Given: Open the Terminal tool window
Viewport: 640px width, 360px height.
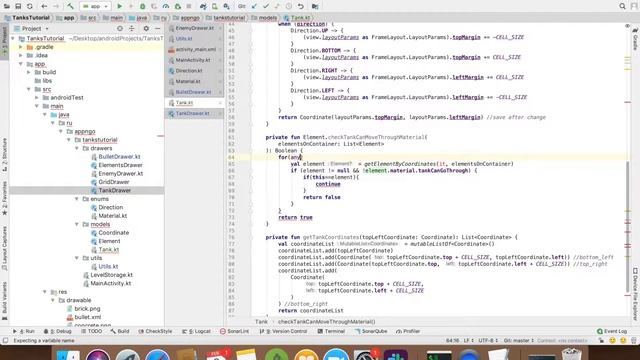Looking at the screenshot, I should [331, 331].
